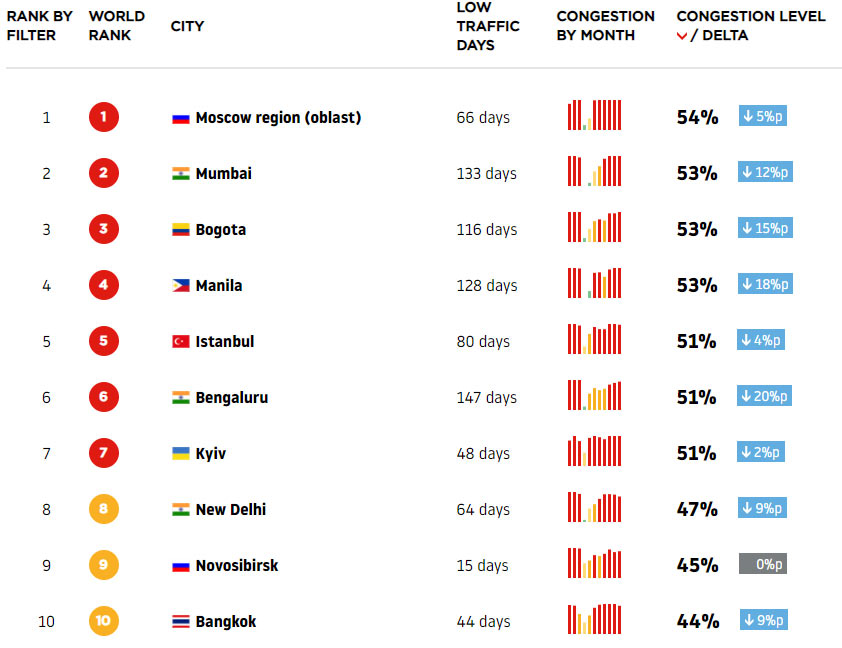The image size is (842, 648).
Task: Click the red world rank 1 badge
Action: point(103,118)
